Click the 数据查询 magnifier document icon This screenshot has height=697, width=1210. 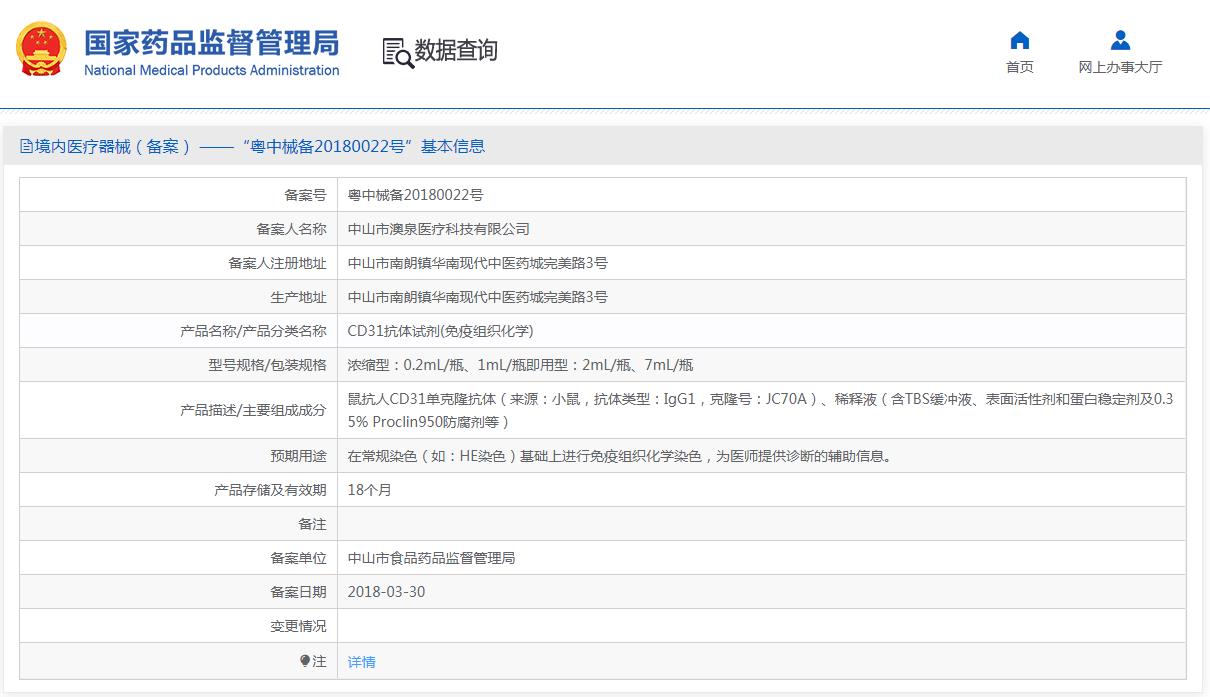[398, 52]
